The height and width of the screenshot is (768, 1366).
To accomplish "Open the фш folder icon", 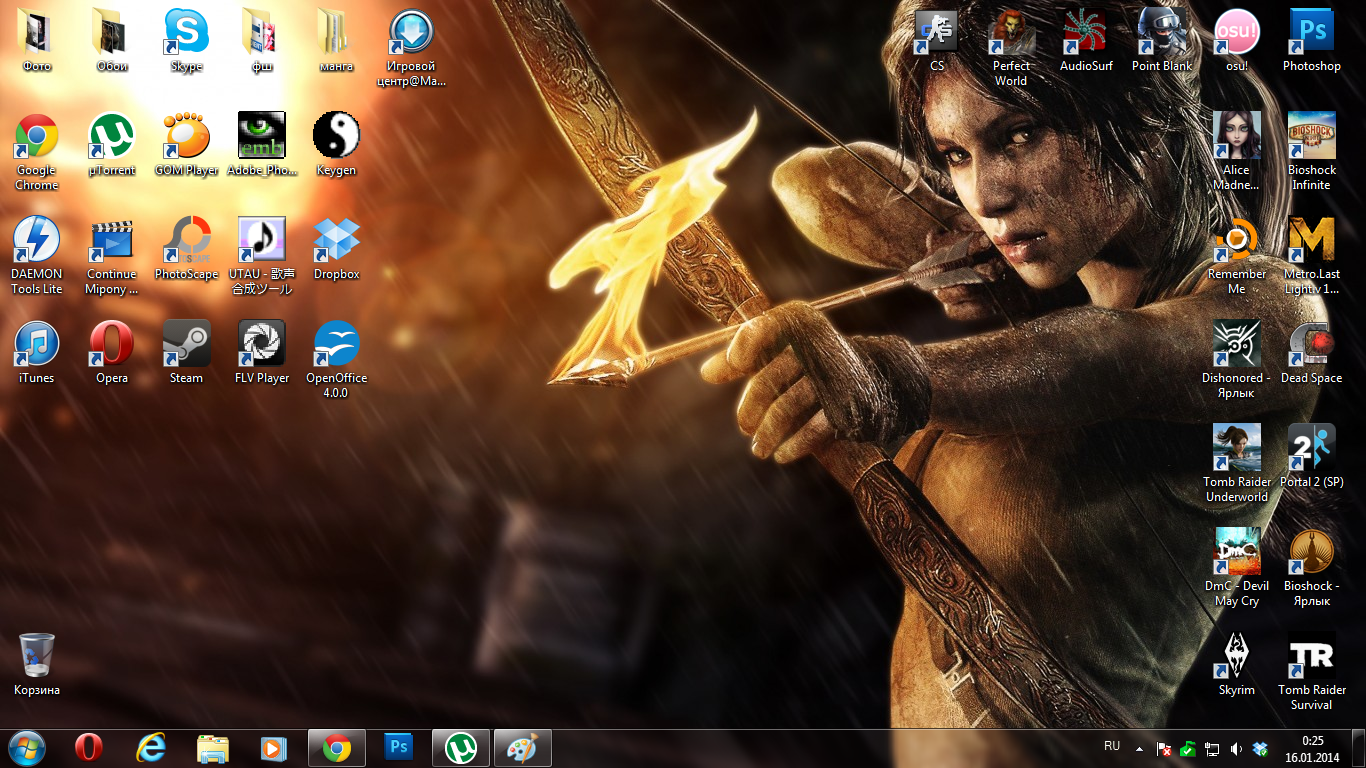I will [x=261, y=40].
